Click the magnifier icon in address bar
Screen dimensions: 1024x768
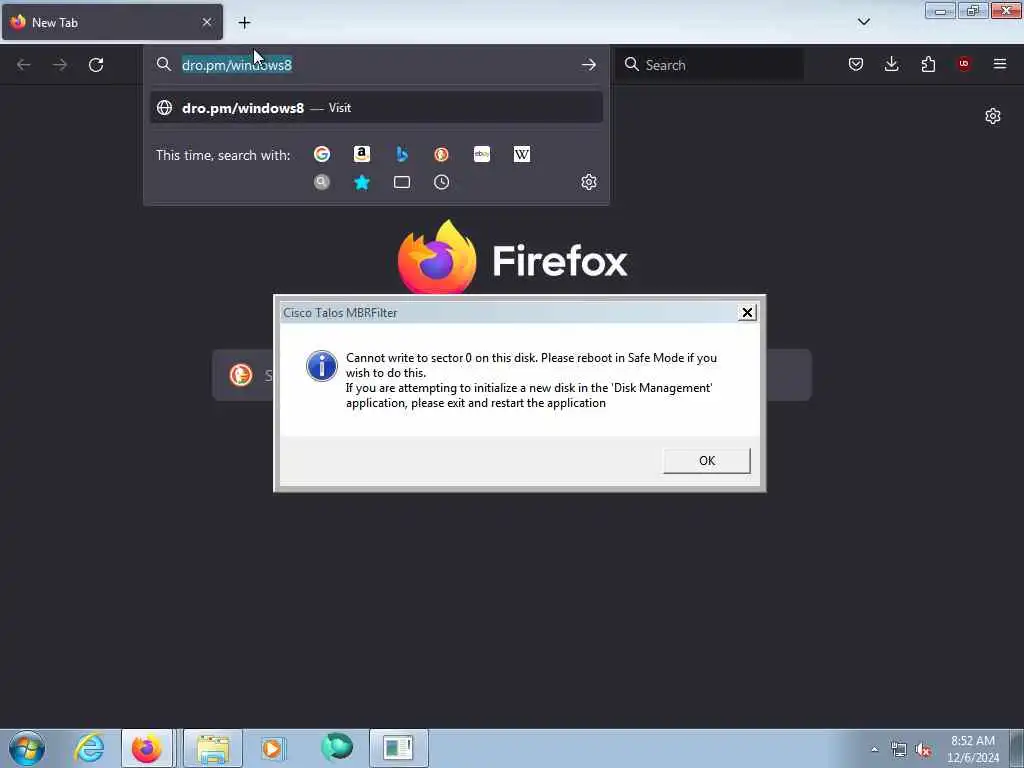pyautogui.click(x=164, y=64)
